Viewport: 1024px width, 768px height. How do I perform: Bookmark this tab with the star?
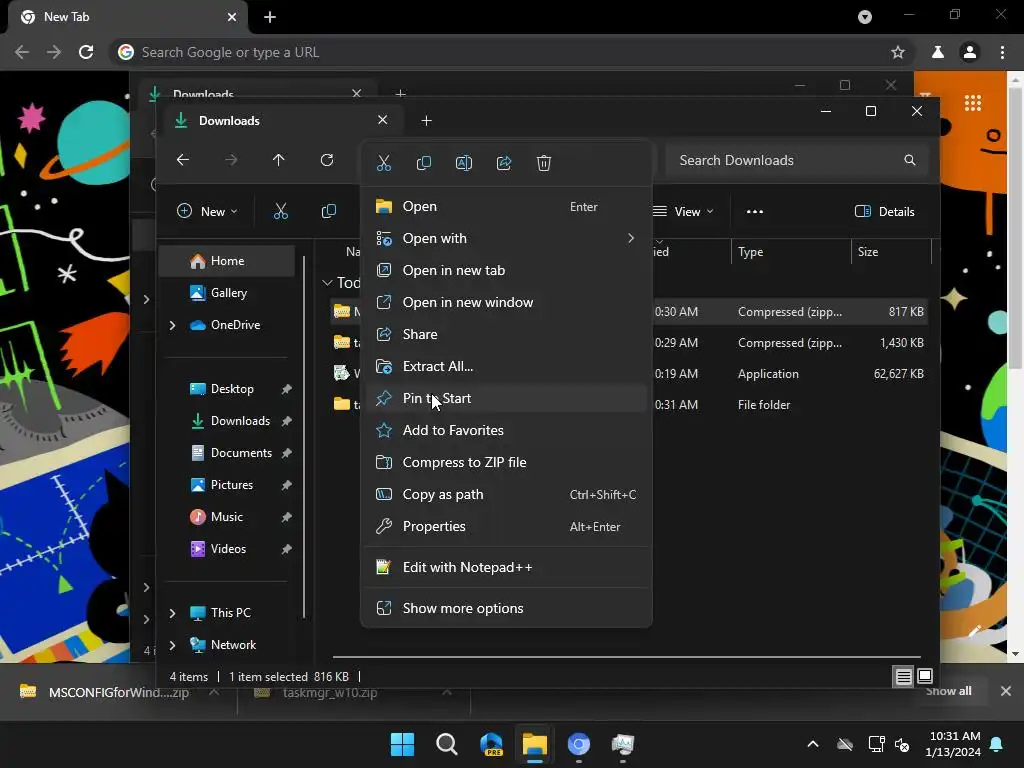(x=898, y=52)
